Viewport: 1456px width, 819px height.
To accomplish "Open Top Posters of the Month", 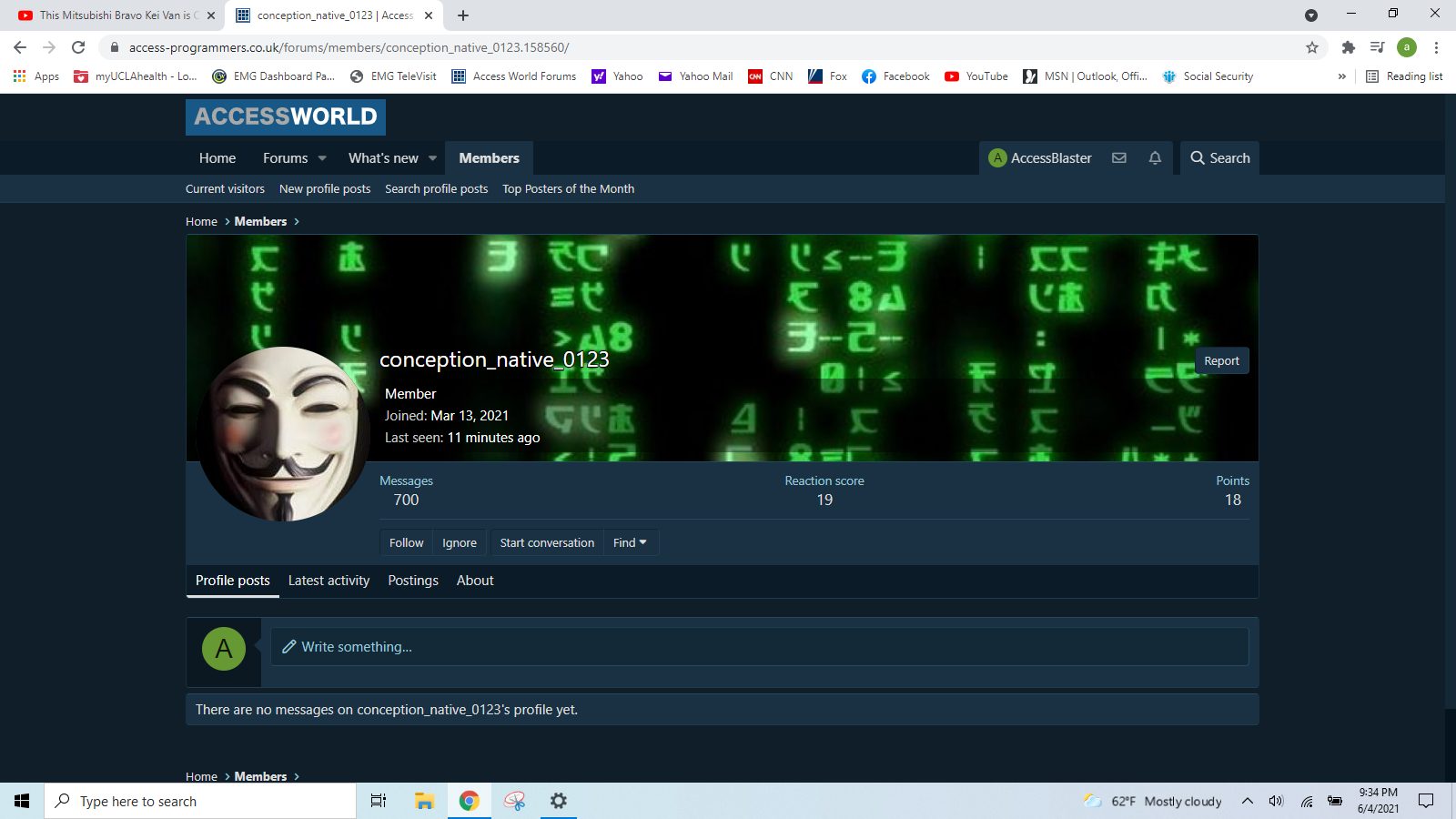I will tap(568, 188).
